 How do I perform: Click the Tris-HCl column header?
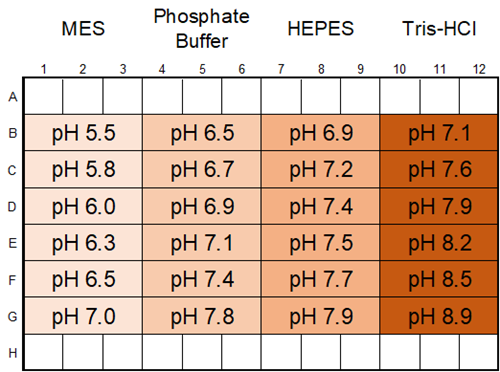439,28
